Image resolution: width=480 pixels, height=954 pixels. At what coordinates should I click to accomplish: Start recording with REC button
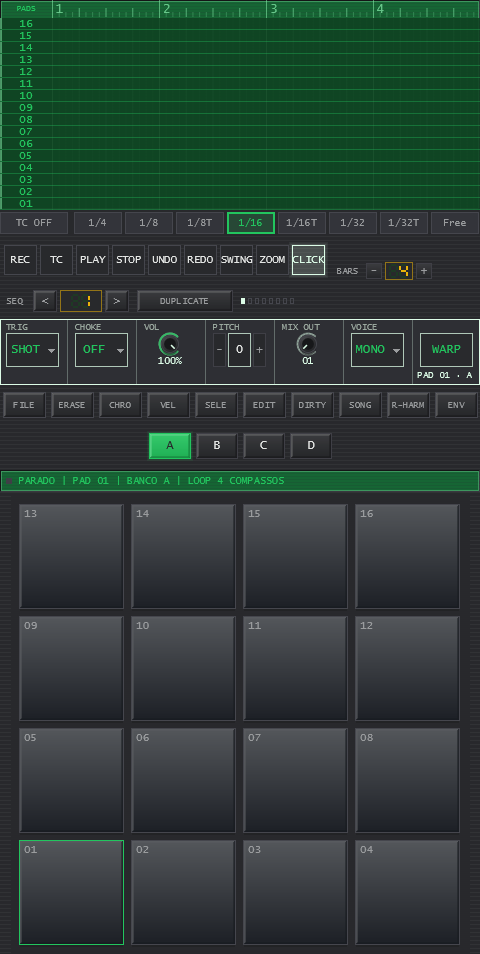pos(20,260)
